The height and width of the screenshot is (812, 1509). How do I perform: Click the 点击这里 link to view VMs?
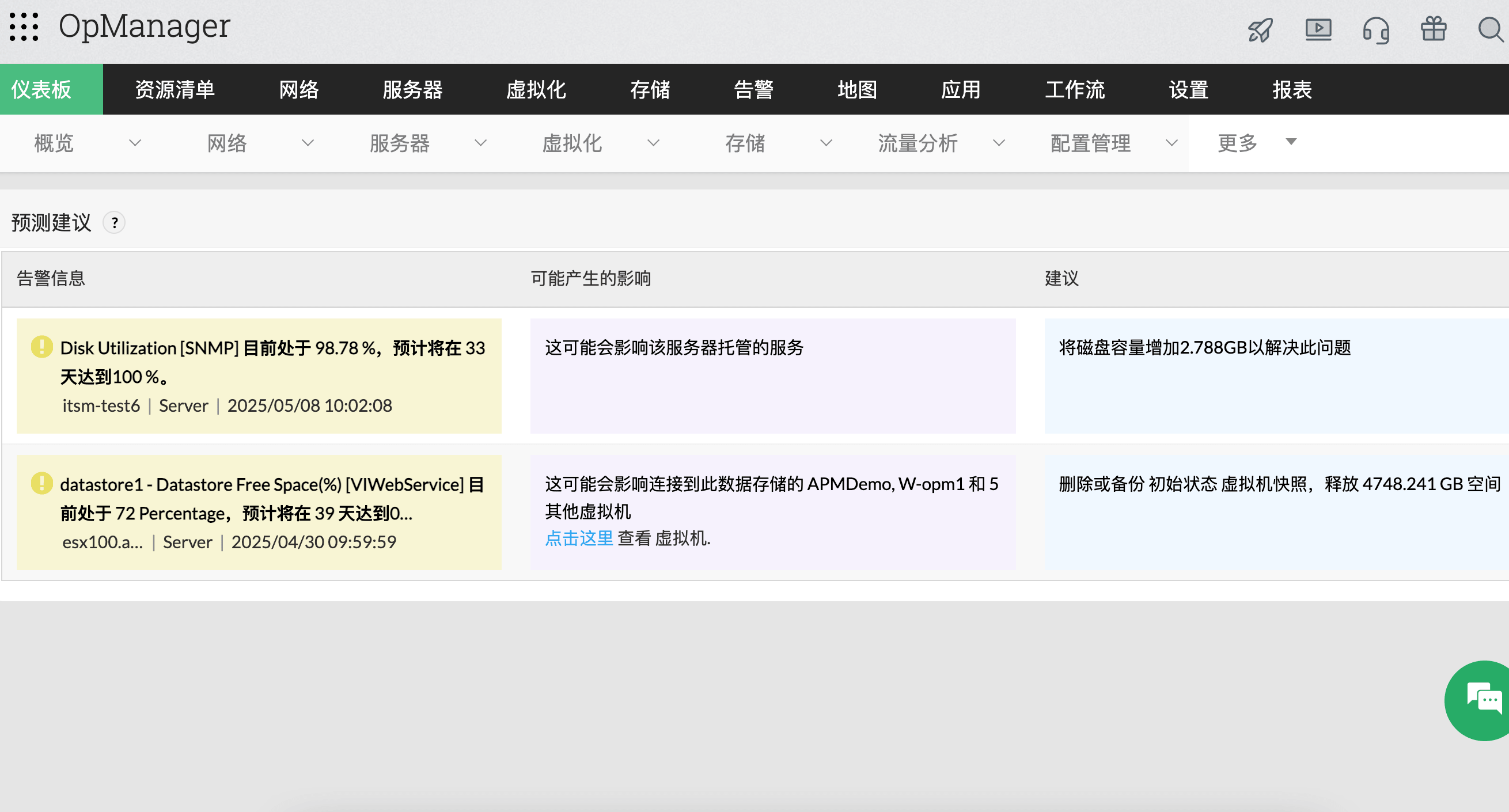[579, 538]
